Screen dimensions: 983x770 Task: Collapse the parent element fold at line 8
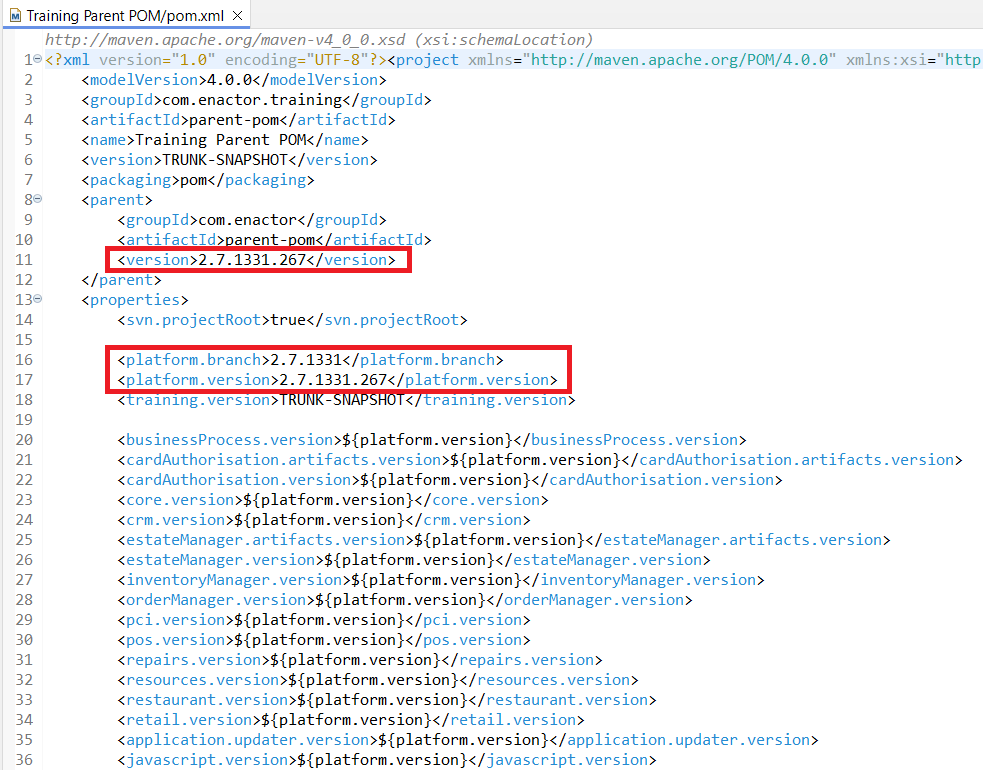[37, 199]
